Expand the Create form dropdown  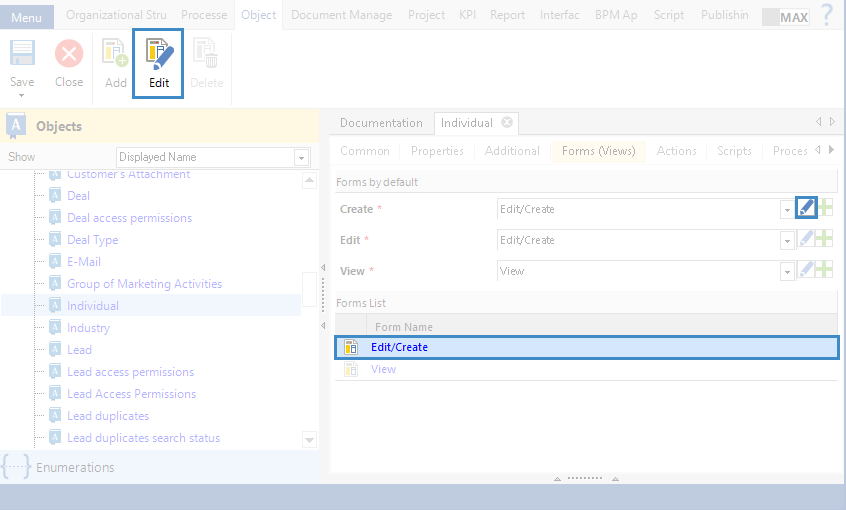tap(786, 210)
